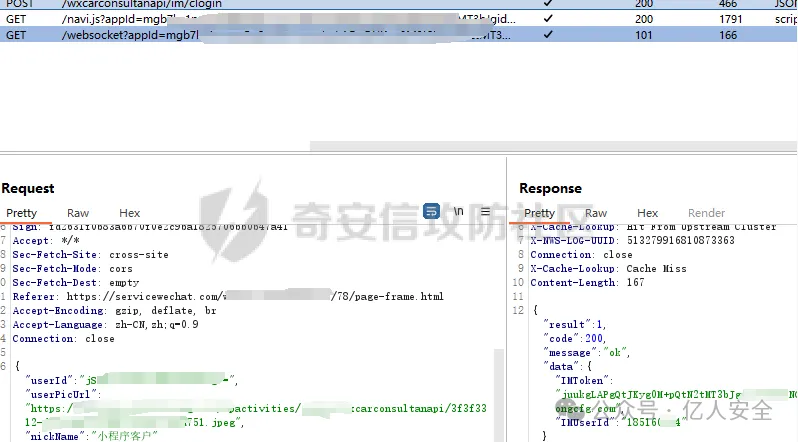The height and width of the screenshot is (442, 798).
Task: Click the "IMUserId" JSON line in response
Action: tap(621, 422)
